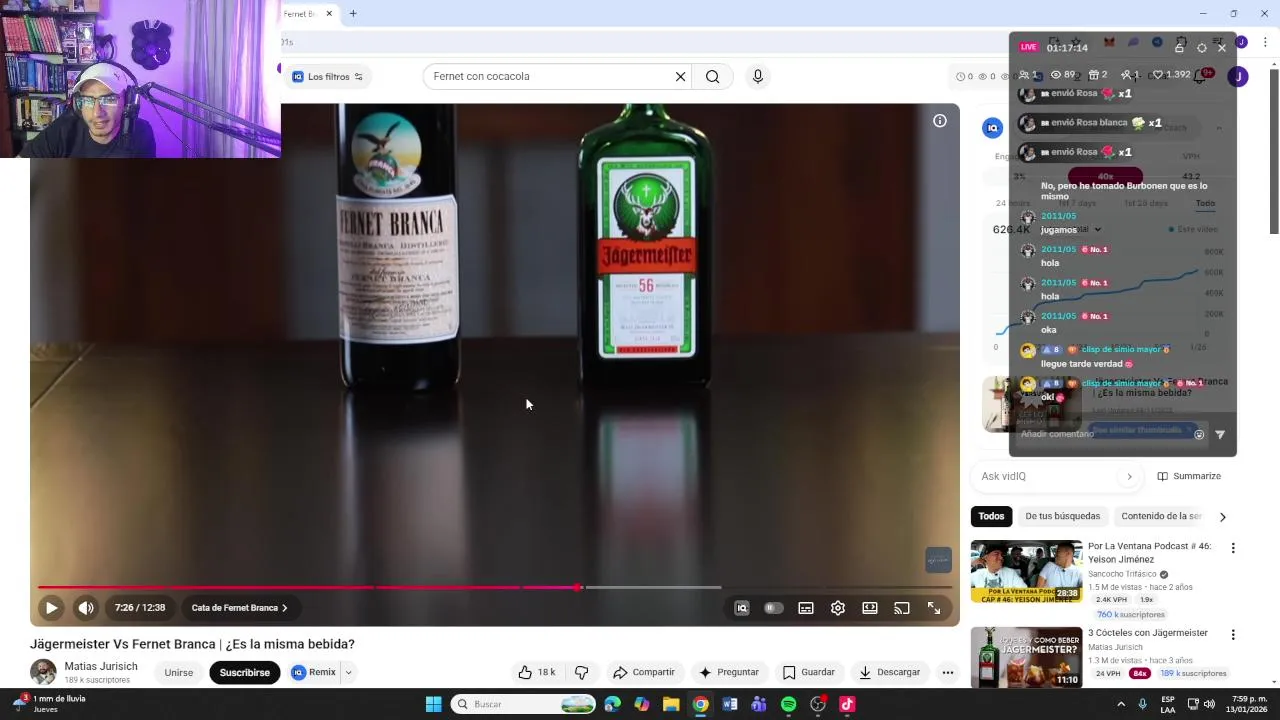Click the vidIQ Remix button

(314, 672)
